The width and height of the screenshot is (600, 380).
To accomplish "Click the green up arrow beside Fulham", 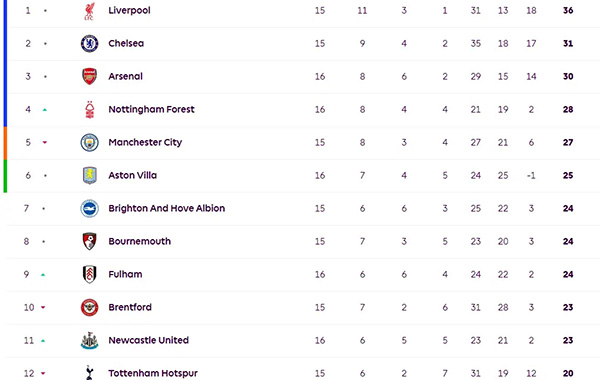I will click(43, 275).
